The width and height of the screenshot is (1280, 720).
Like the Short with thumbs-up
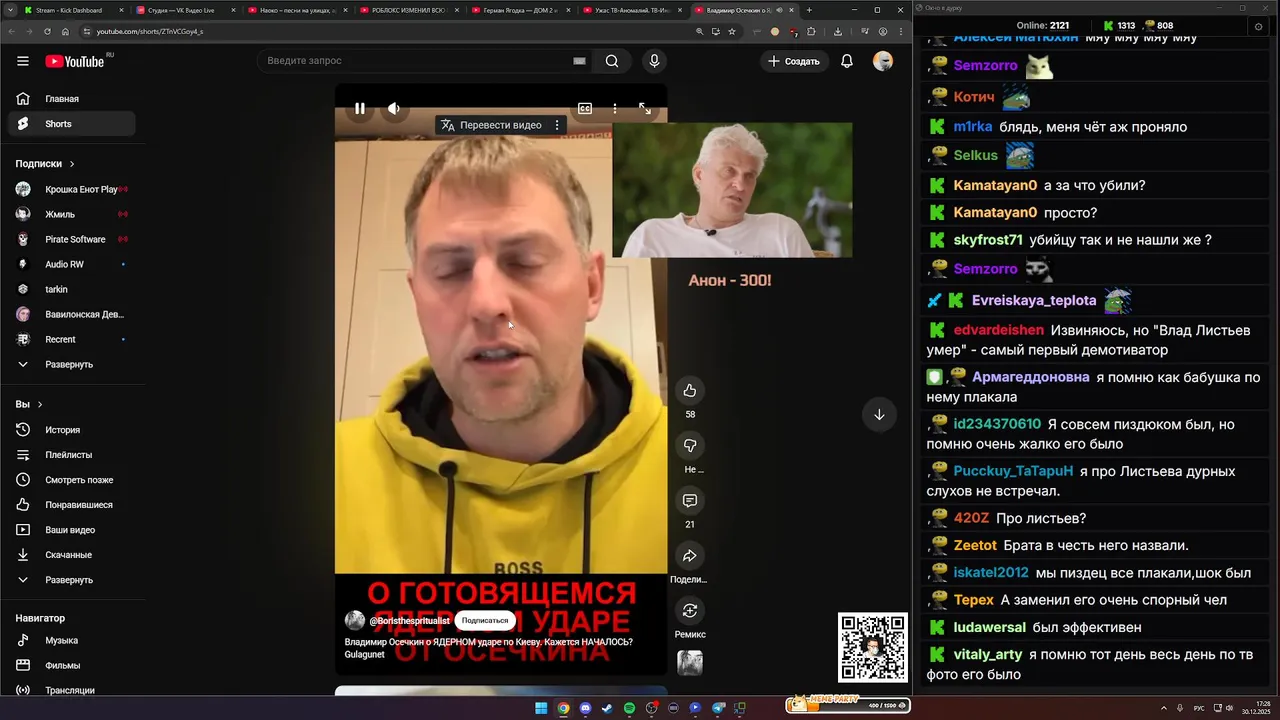click(x=690, y=390)
